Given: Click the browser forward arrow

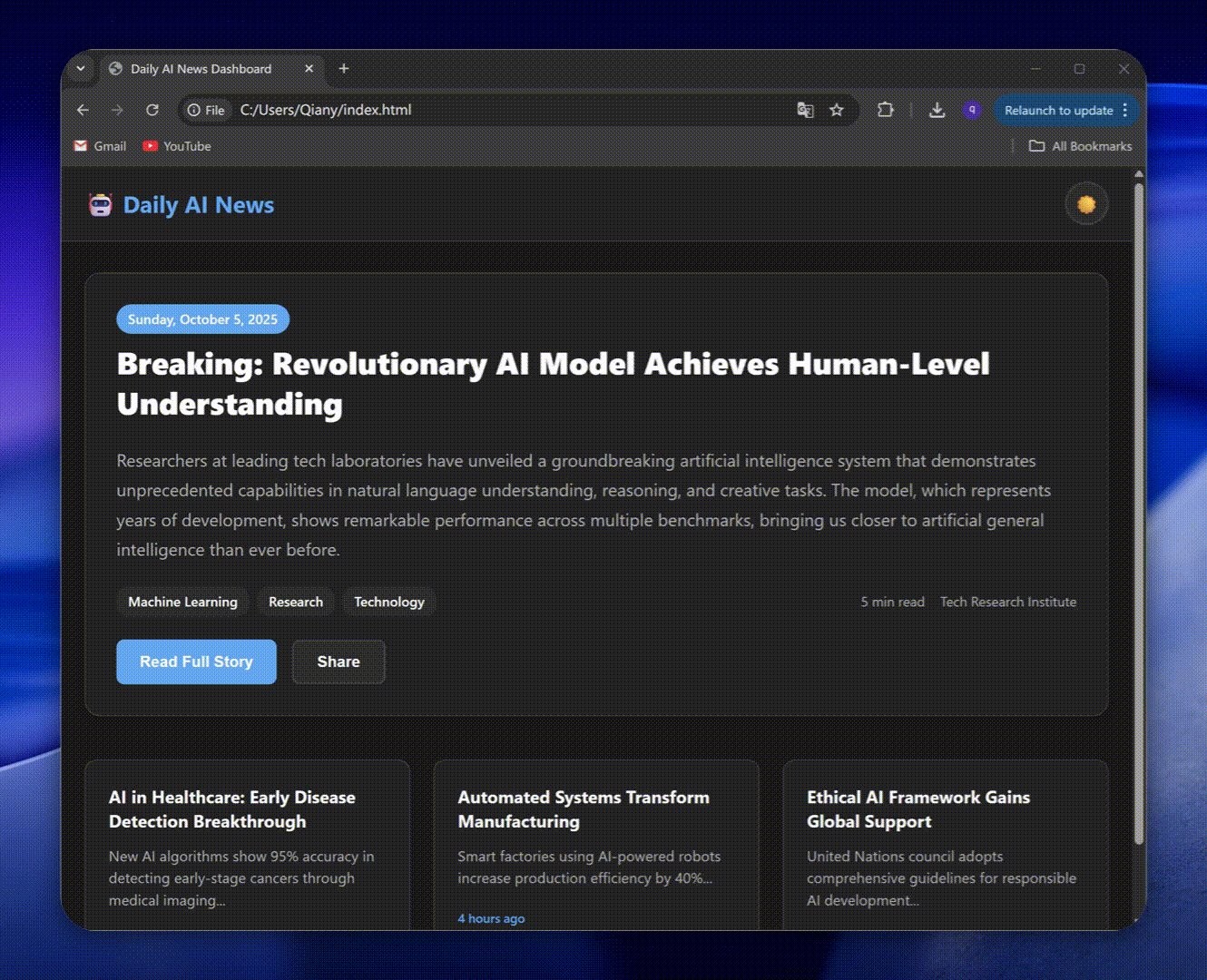Looking at the screenshot, I should [117, 110].
